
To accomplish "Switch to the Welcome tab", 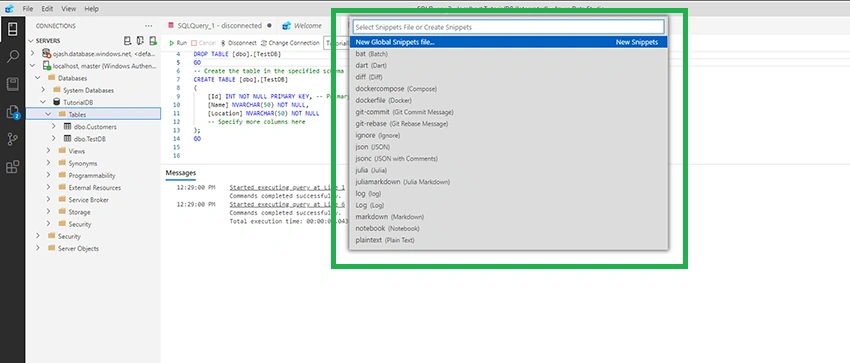I will [x=302, y=25].
